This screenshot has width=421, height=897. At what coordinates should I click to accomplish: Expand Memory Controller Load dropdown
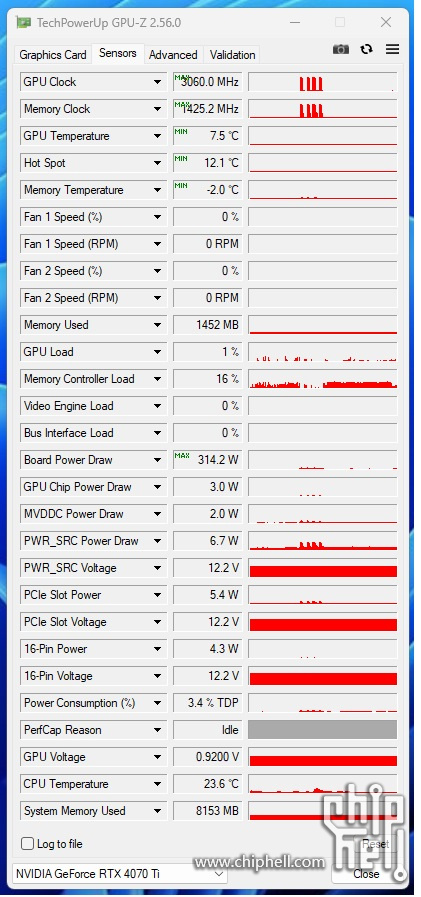tap(157, 379)
